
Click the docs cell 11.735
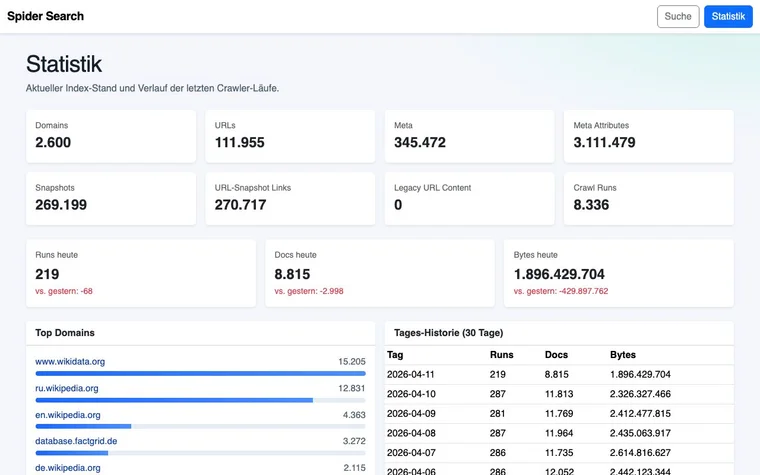coord(559,453)
